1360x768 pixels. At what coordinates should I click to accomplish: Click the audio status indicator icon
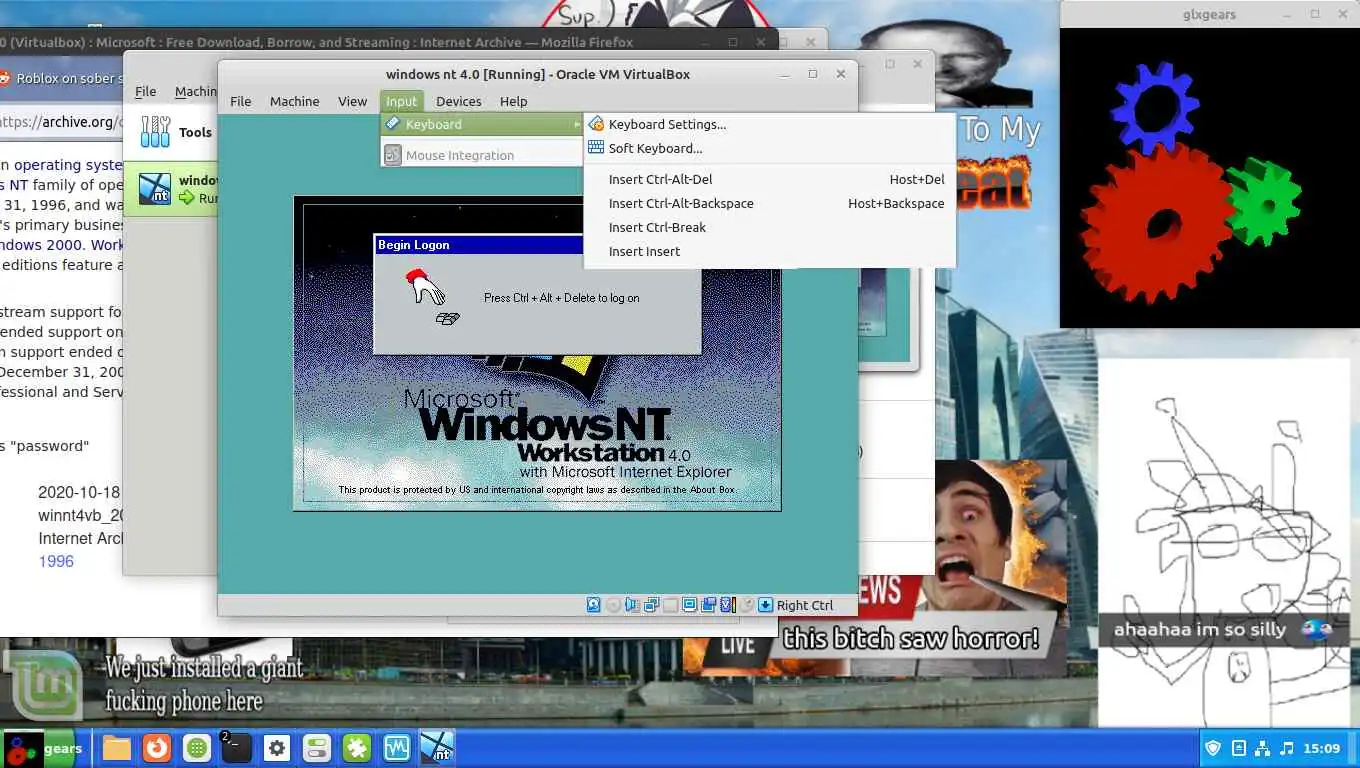(632, 605)
